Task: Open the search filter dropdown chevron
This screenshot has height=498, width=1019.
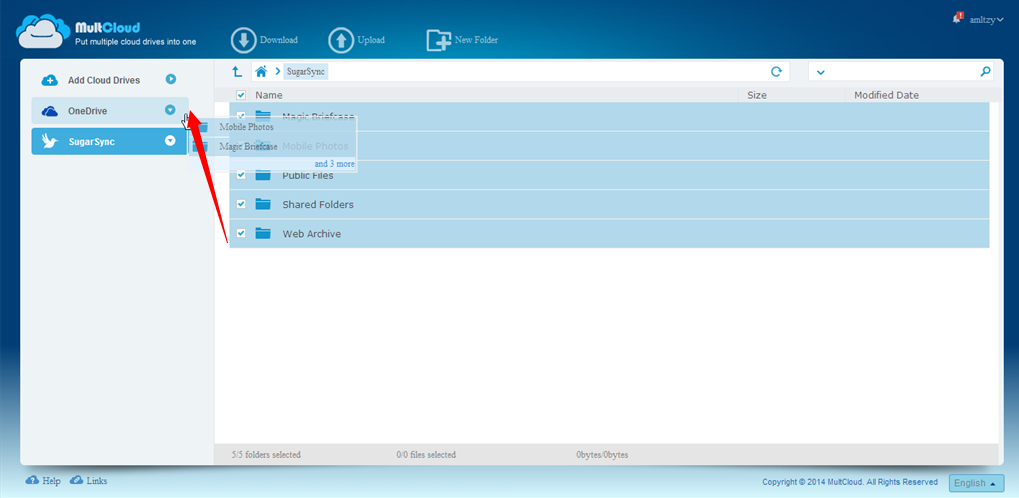Action: [821, 72]
